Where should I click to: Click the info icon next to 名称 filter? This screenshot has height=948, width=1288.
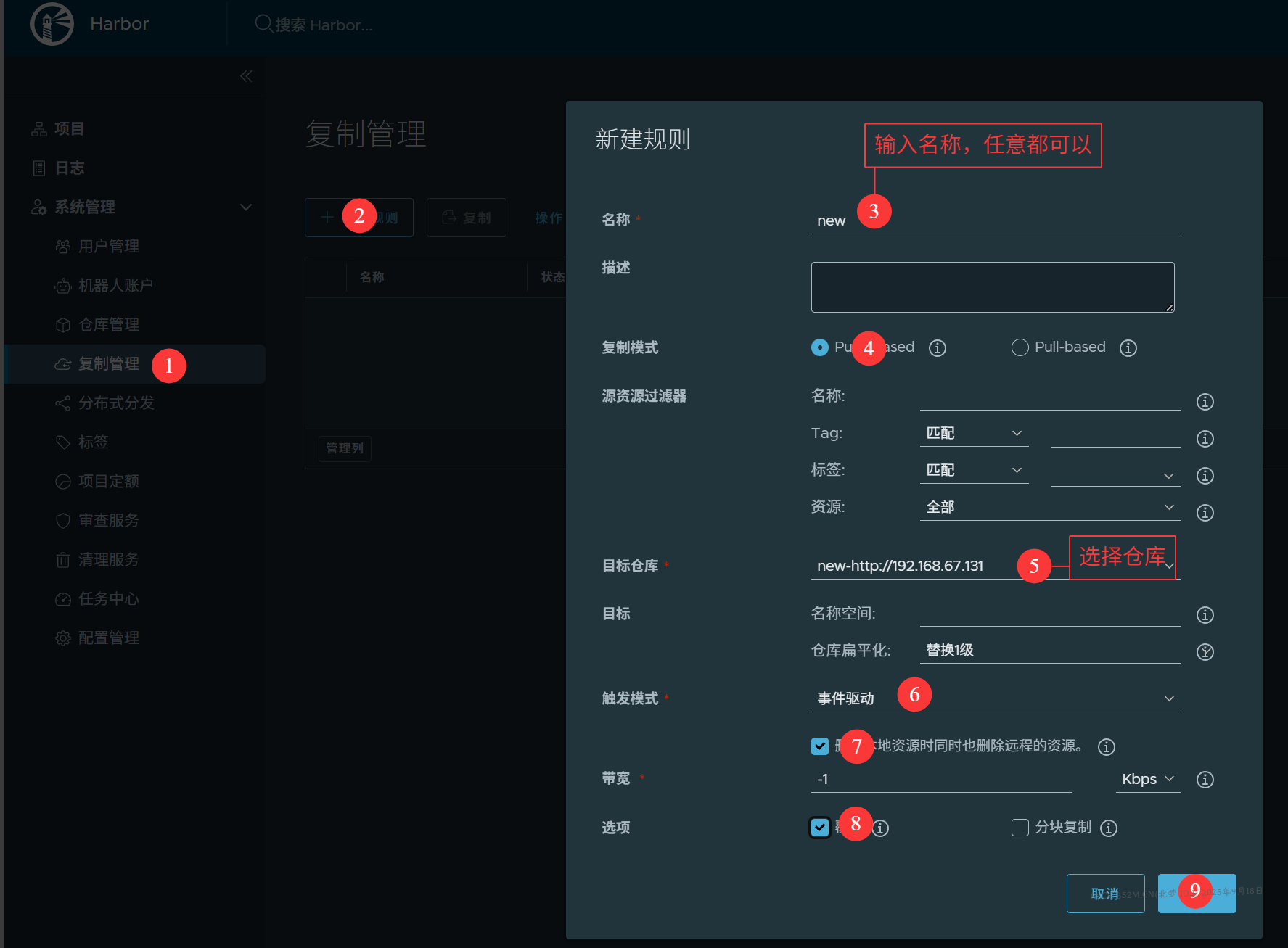[x=1205, y=401]
